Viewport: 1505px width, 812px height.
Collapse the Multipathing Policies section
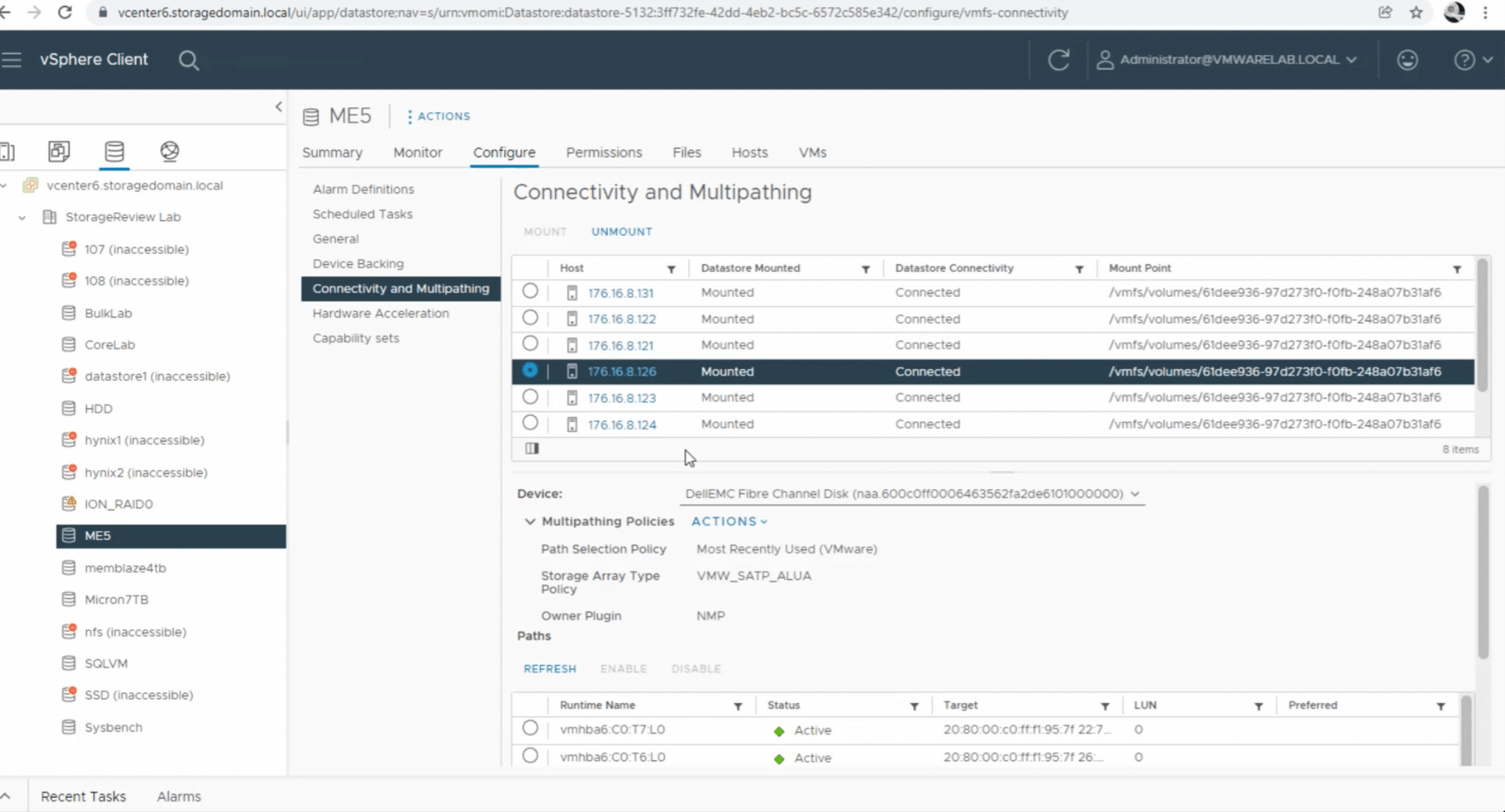tap(530, 522)
